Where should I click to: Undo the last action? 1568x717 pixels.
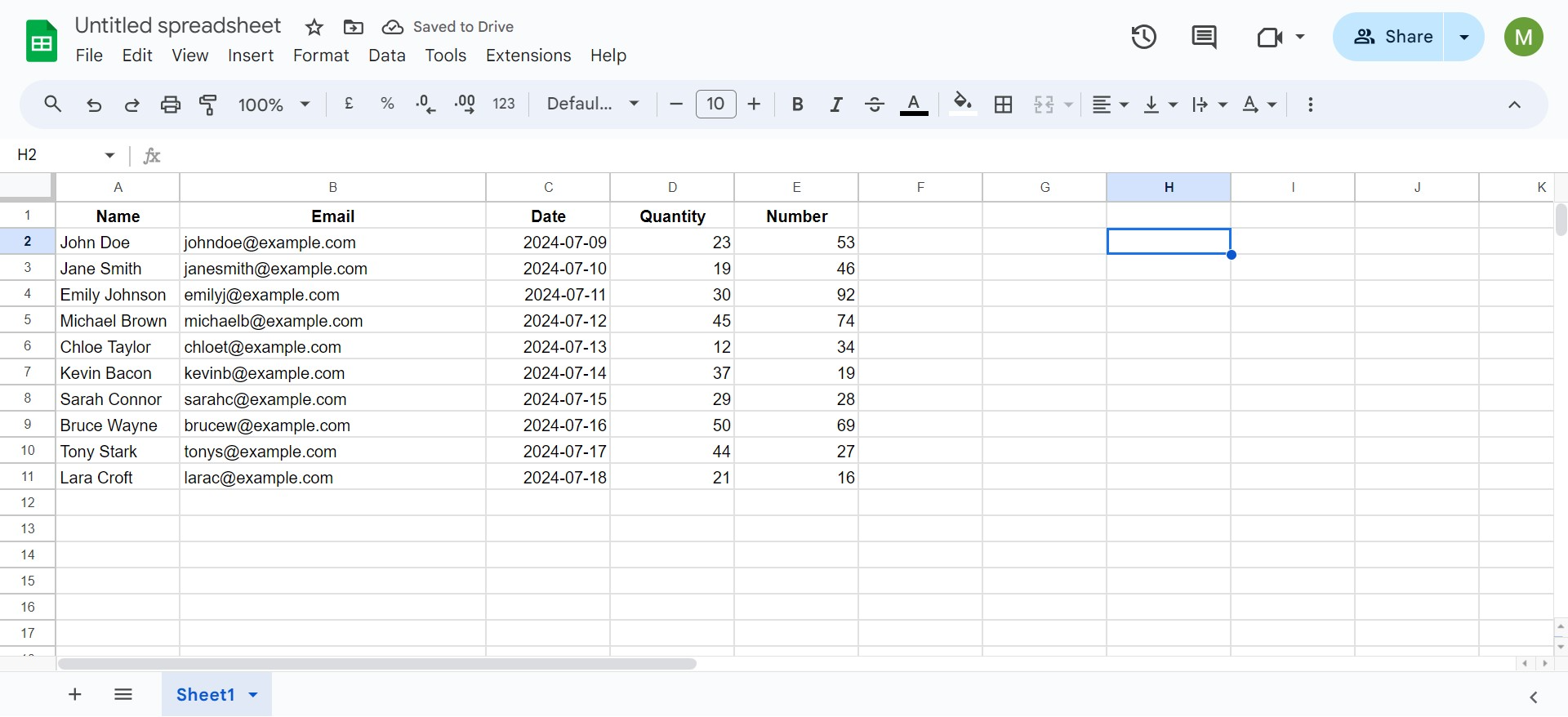point(94,105)
